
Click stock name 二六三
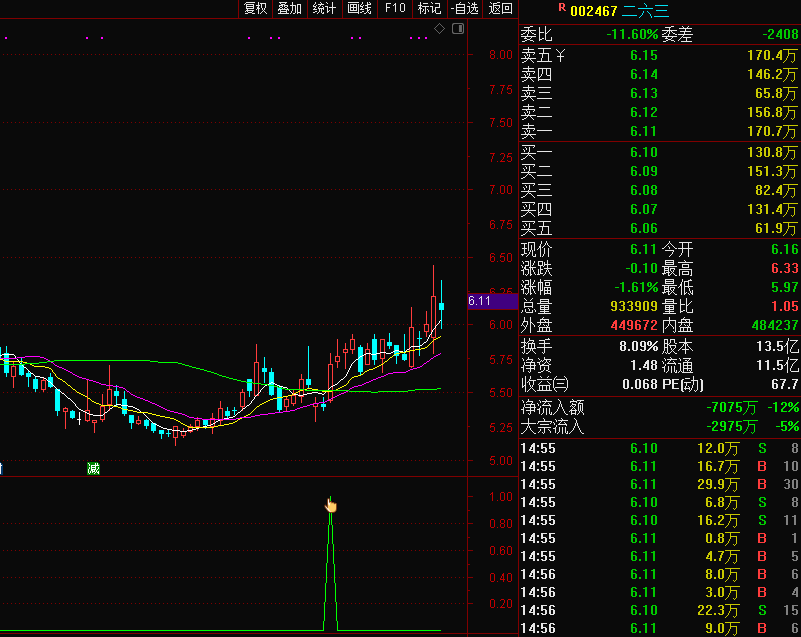tap(645, 11)
